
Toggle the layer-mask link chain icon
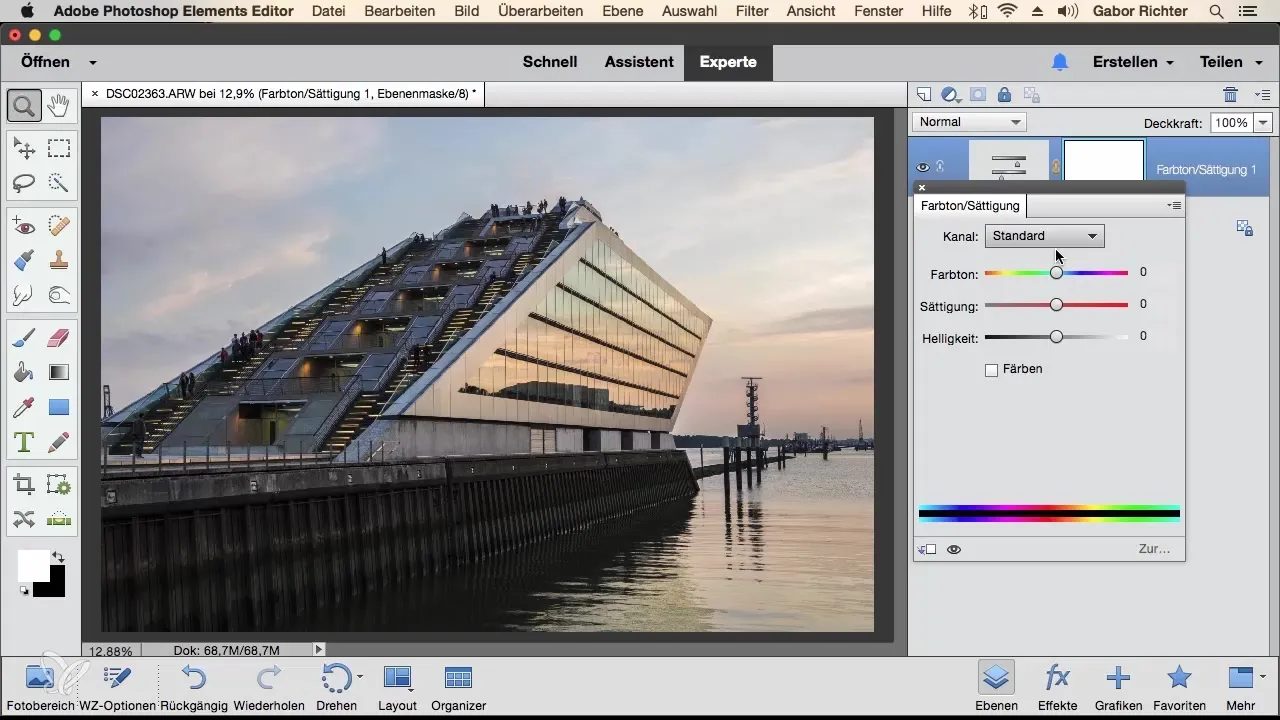click(1055, 167)
